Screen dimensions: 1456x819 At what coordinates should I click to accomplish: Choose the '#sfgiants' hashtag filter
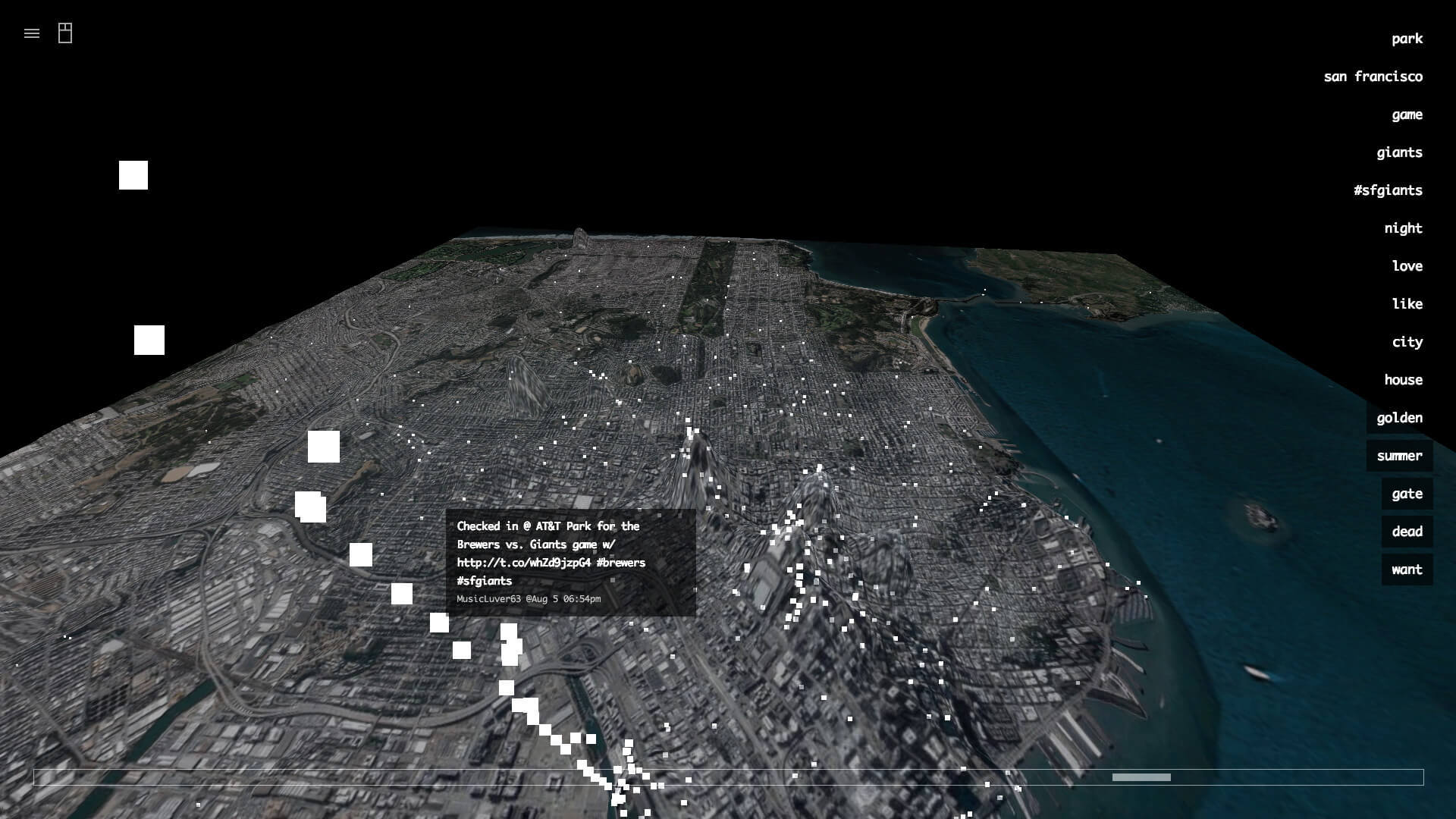[x=1388, y=190]
